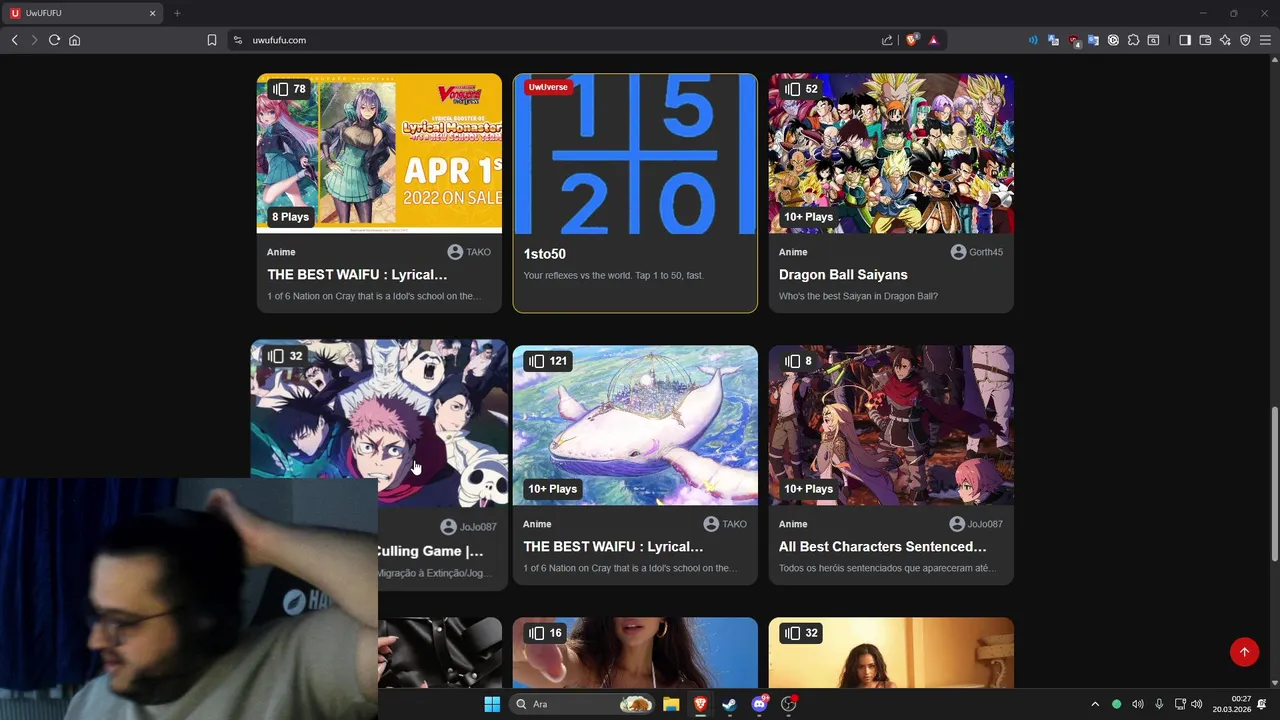The width and height of the screenshot is (1280, 720).
Task: Open All Best Characters Sentenced thumbnail
Action: point(891,425)
